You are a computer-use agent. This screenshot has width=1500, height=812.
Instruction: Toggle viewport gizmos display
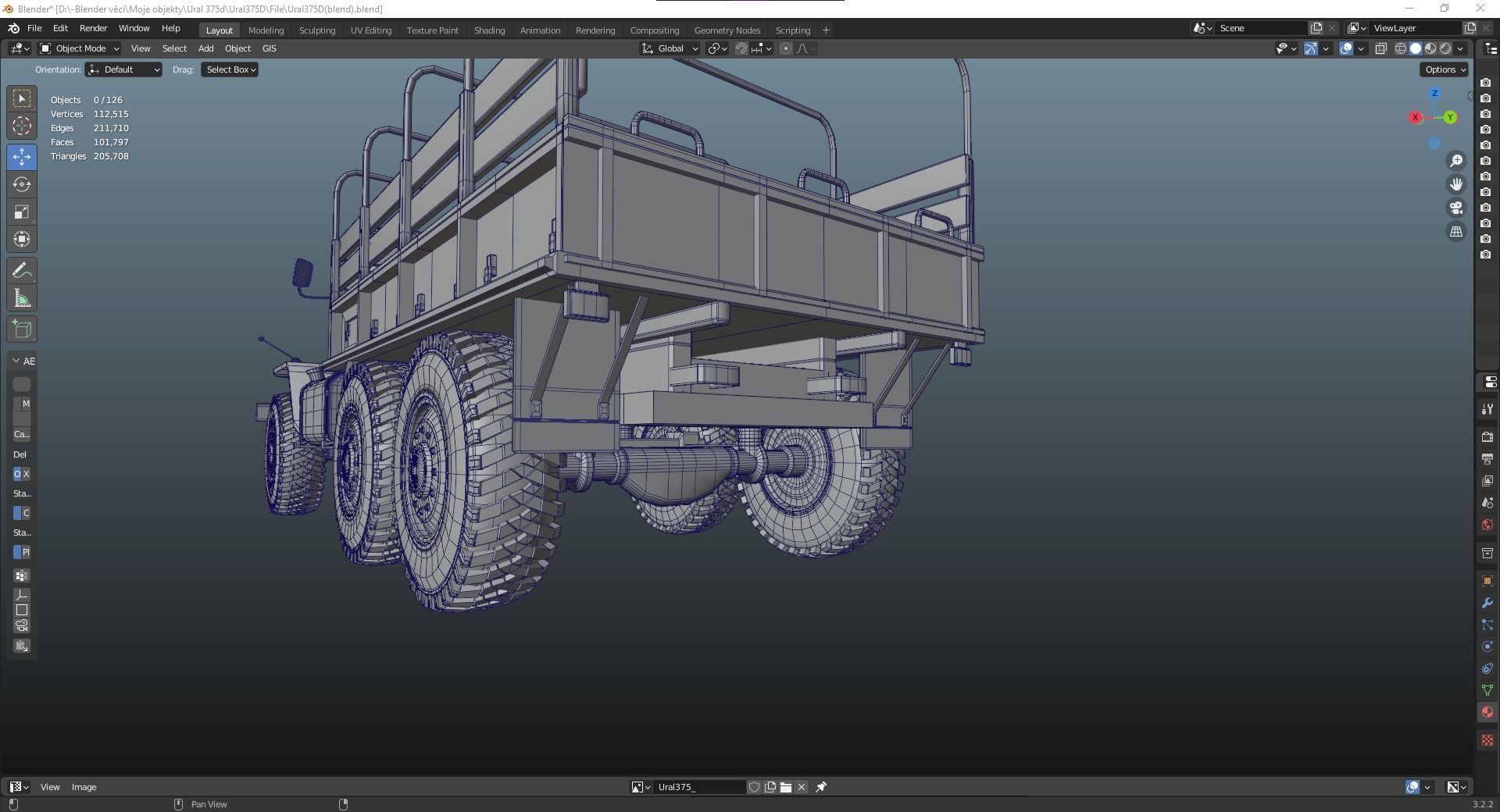coord(1311,48)
